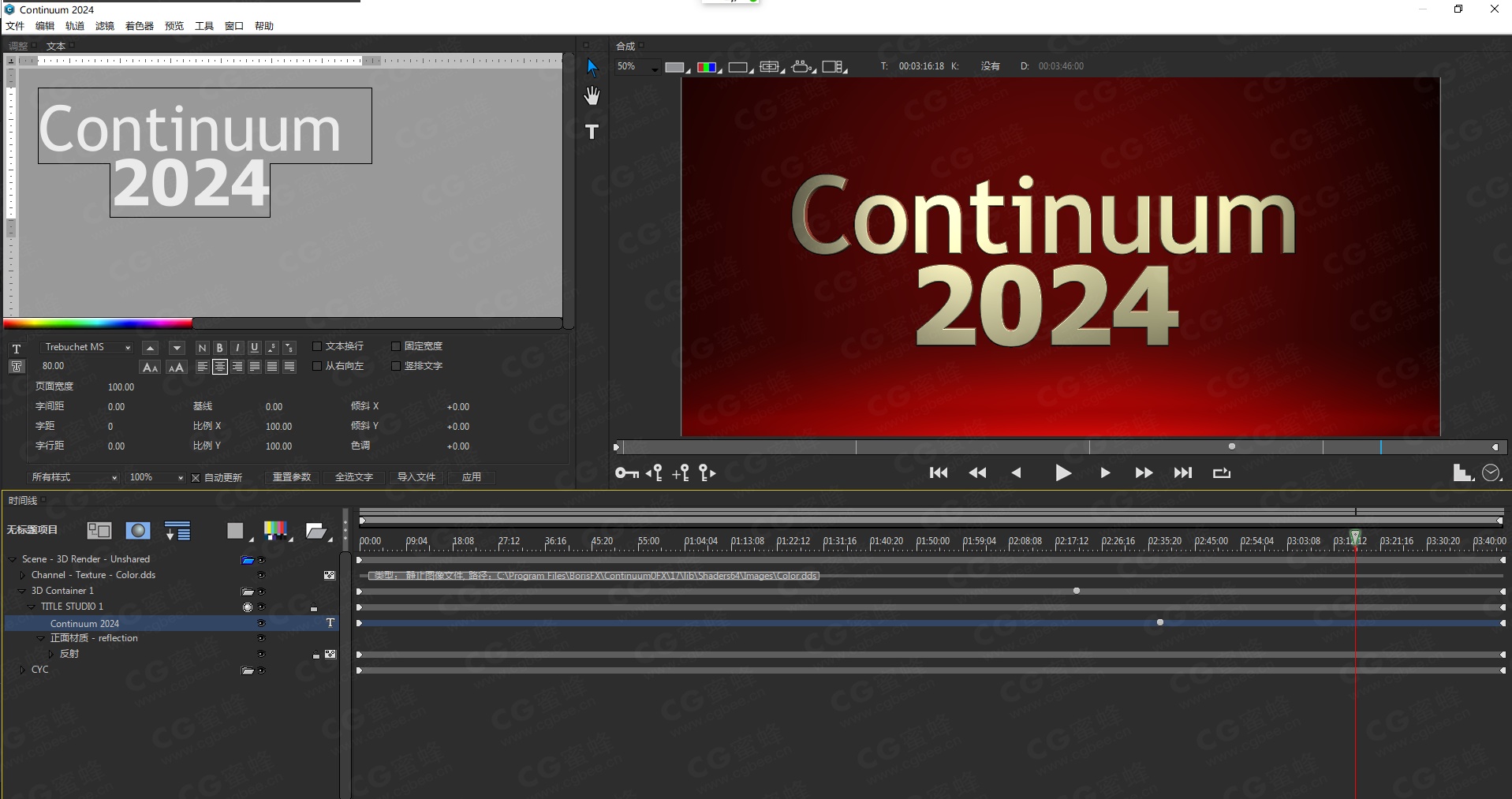This screenshot has height=799, width=1512.
Task: Open the split preview layout option
Action: click(x=834, y=67)
